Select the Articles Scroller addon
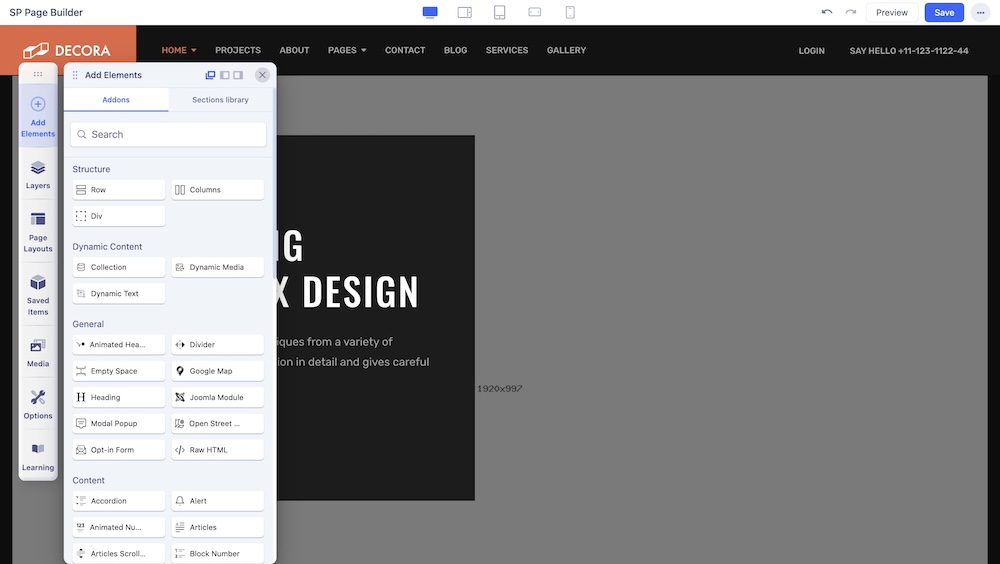The width and height of the screenshot is (1000, 564). (119, 553)
